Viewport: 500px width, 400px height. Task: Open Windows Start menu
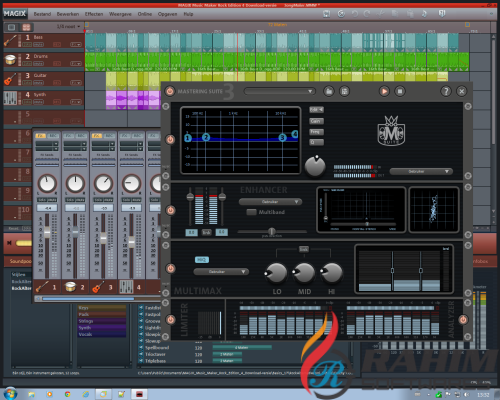(x=10, y=394)
